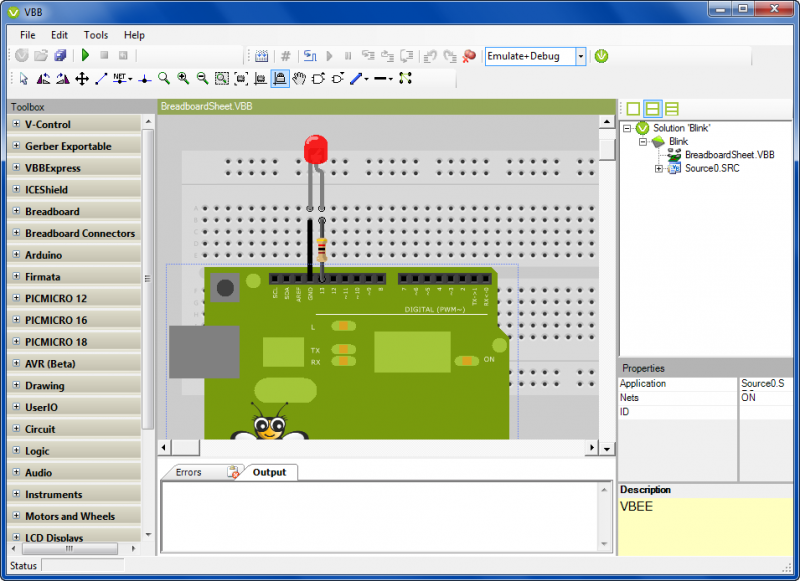The image size is (800, 581).
Task: Expand the Motors and Wheels group
Action: tap(16, 516)
